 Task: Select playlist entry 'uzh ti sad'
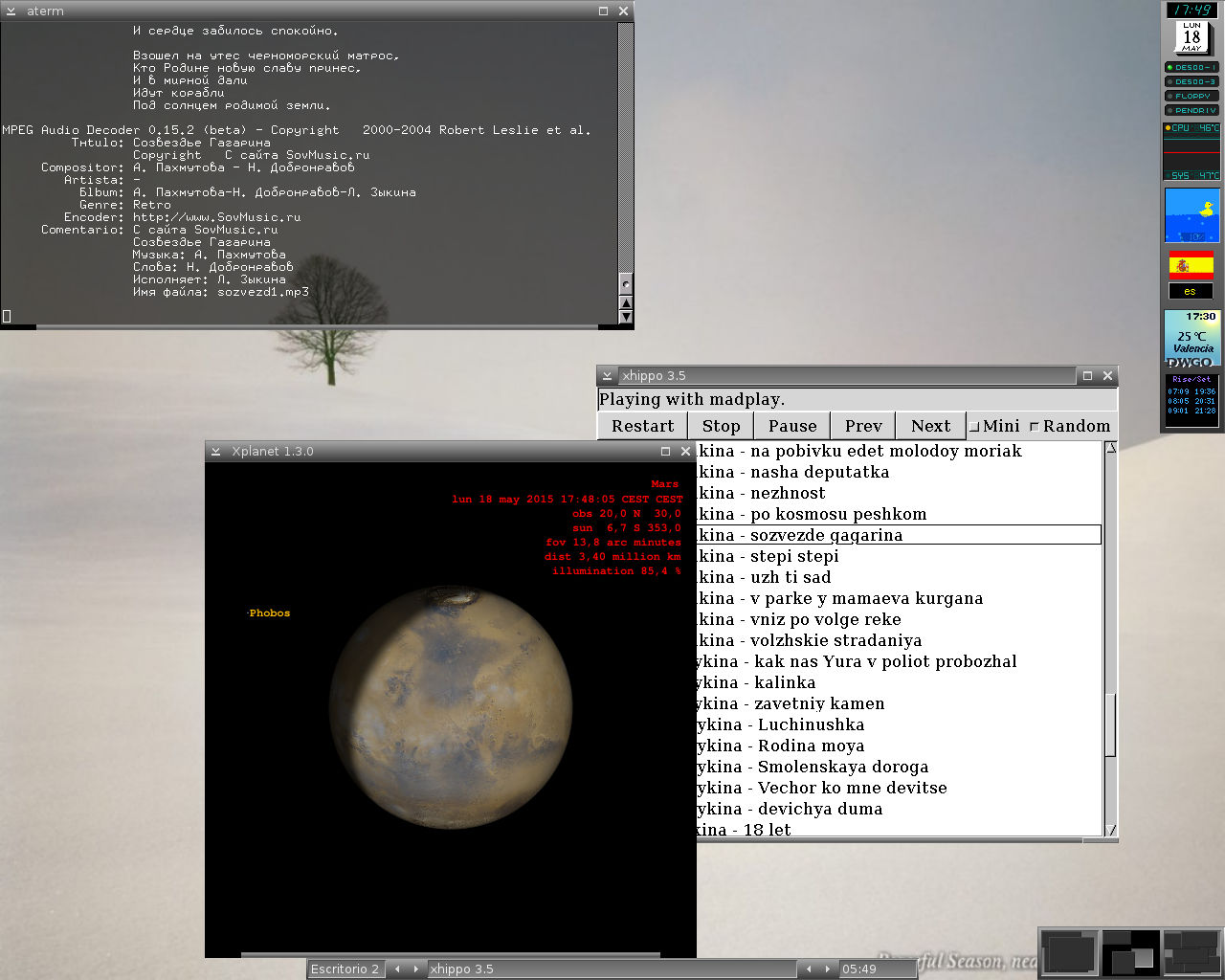point(899,577)
